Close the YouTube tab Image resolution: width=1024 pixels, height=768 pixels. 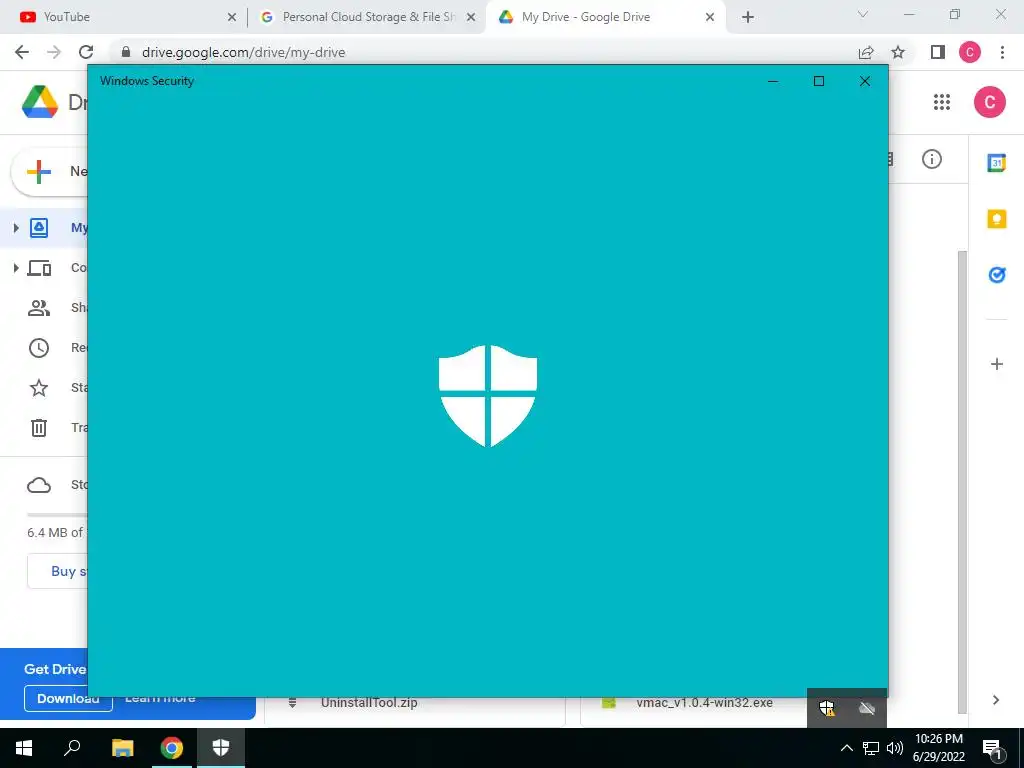click(x=232, y=18)
